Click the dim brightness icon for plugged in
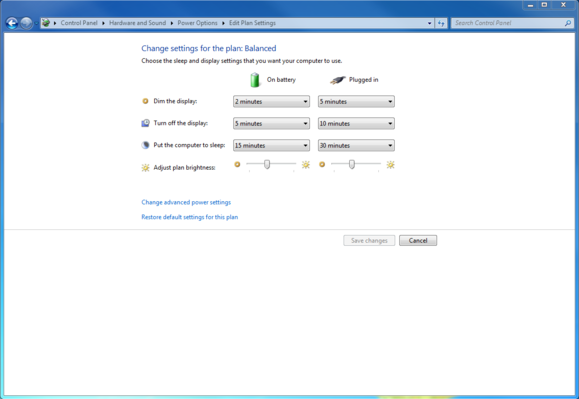 [322, 164]
